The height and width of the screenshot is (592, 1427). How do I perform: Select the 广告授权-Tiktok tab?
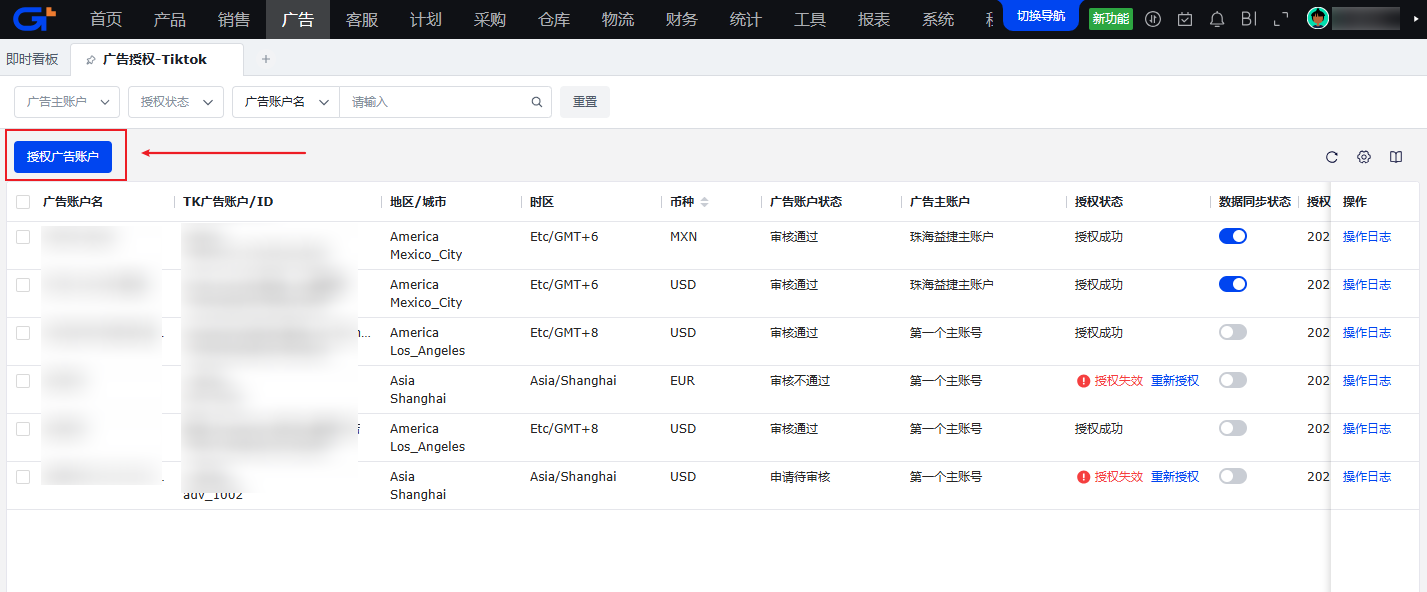[x=156, y=60]
